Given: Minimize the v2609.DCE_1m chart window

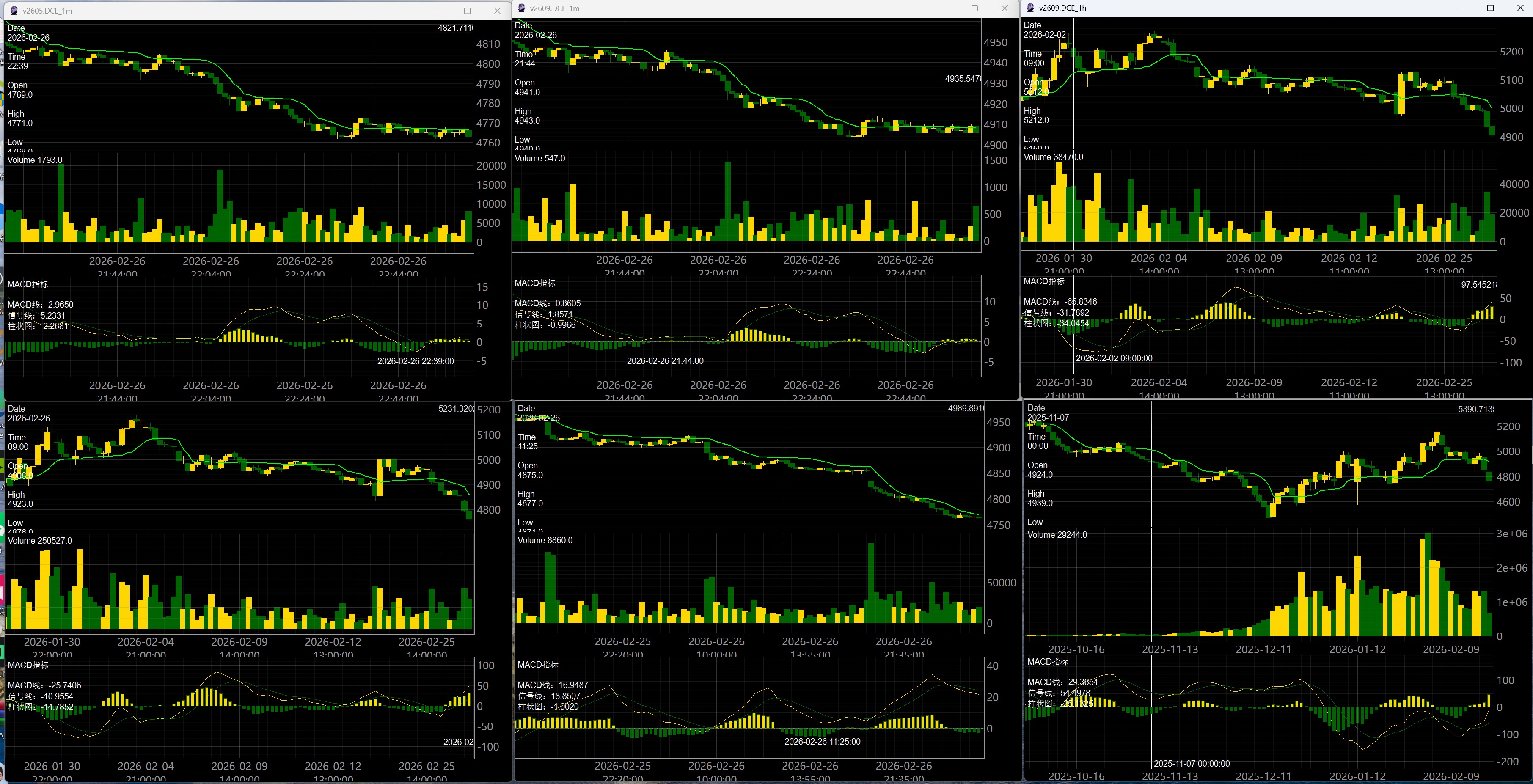Looking at the screenshot, I should [x=945, y=8].
